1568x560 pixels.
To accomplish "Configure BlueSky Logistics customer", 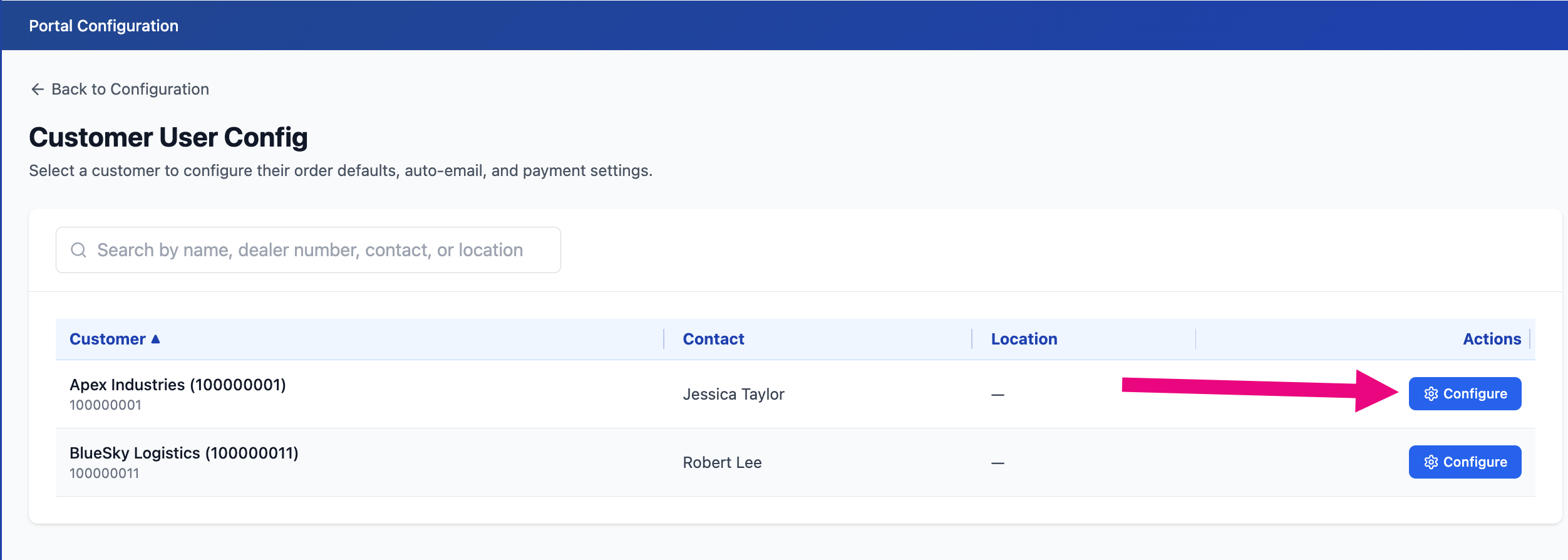I will pyautogui.click(x=1465, y=462).
